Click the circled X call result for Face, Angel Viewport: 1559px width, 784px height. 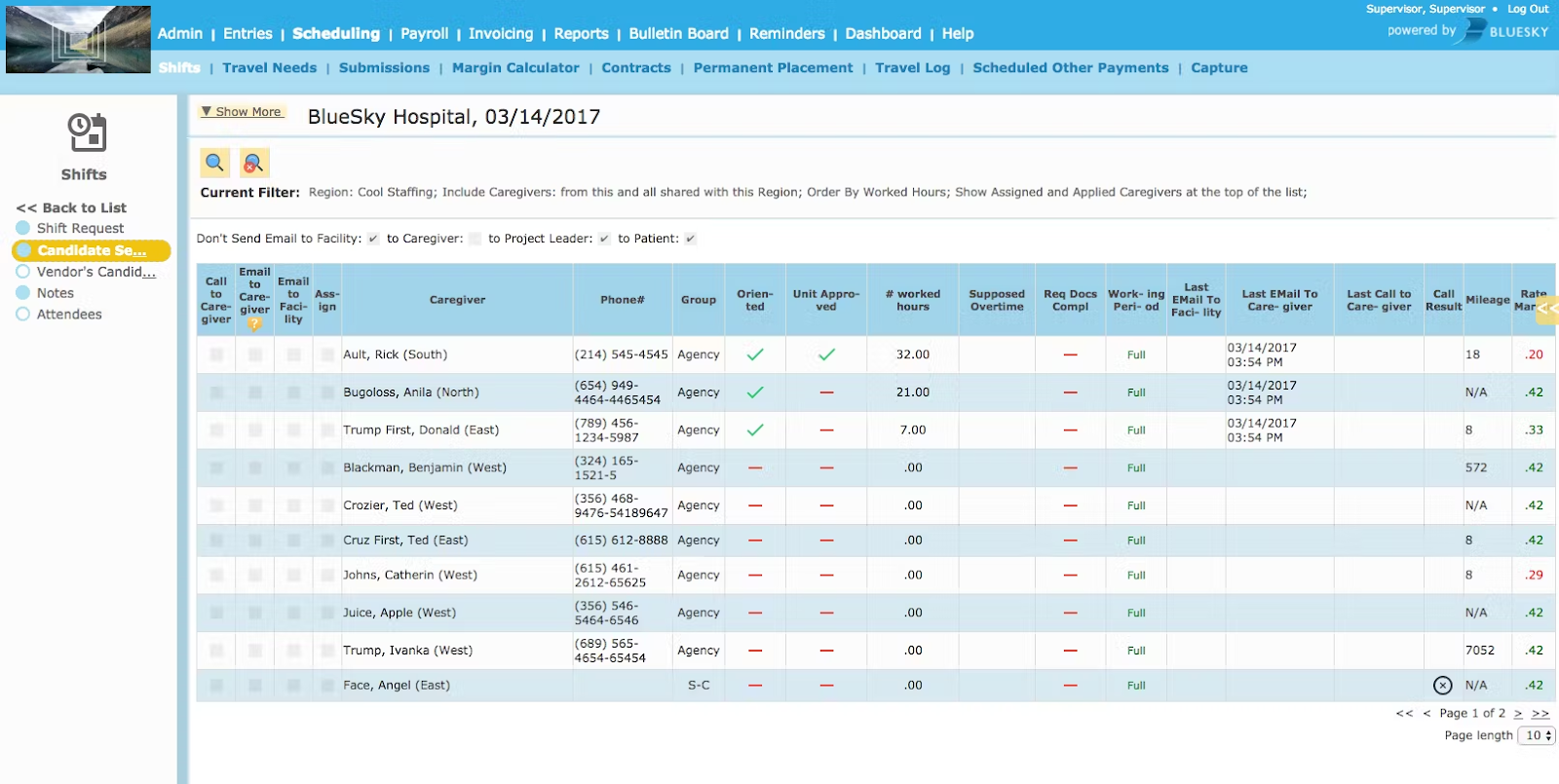pos(1443,686)
